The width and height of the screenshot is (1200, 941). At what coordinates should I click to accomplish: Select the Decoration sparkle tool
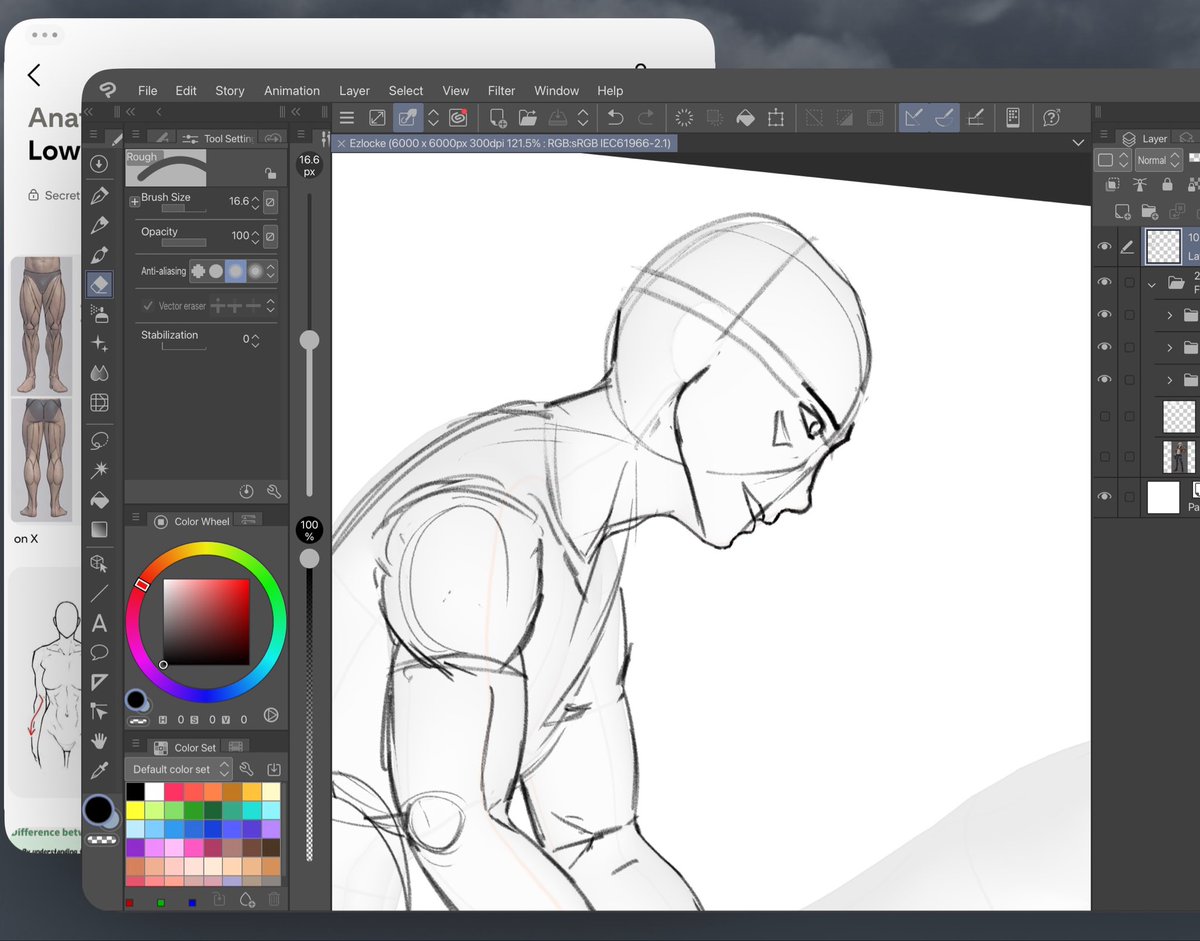[x=99, y=344]
